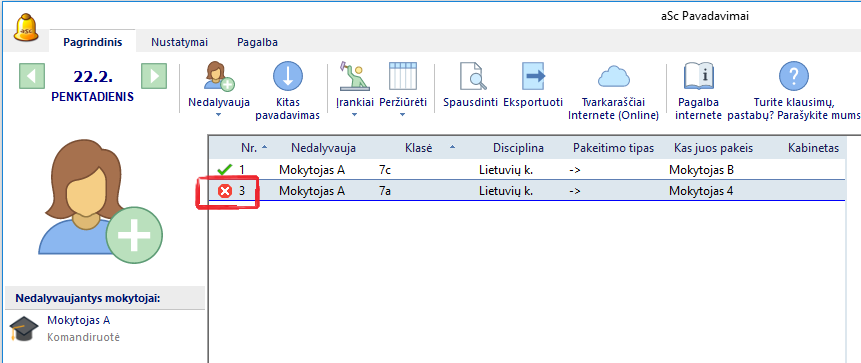This screenshot has height=363, width=861.
Task: Click substitute Mokytojas 4 cell
Action: tap(701, 191)
